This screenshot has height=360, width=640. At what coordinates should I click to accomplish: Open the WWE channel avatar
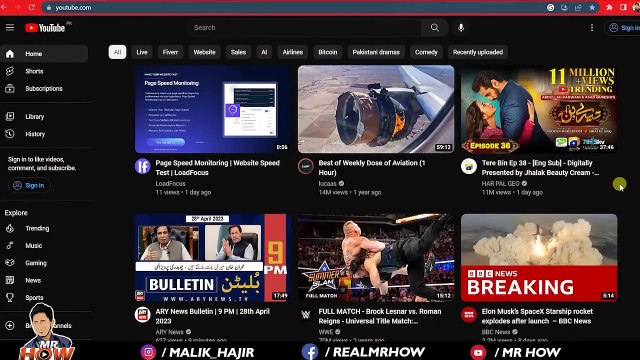click(x=306, y=315)
